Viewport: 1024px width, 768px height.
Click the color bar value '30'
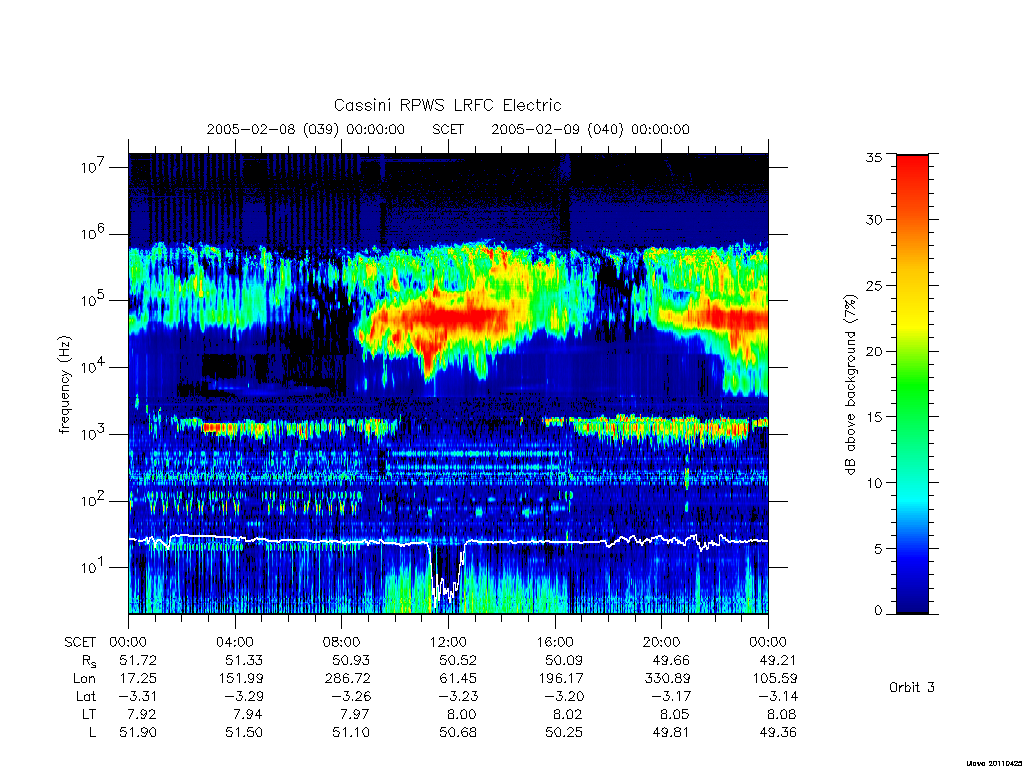pyautogui.click(x=873, y=219)
